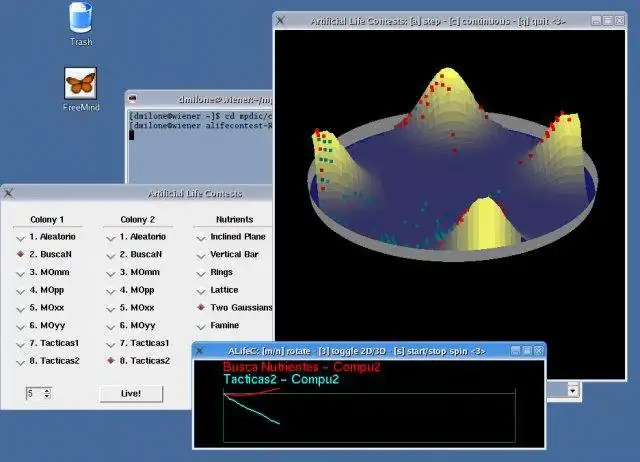Click the X menu icon of 3D view window

(x=280, y=20)
